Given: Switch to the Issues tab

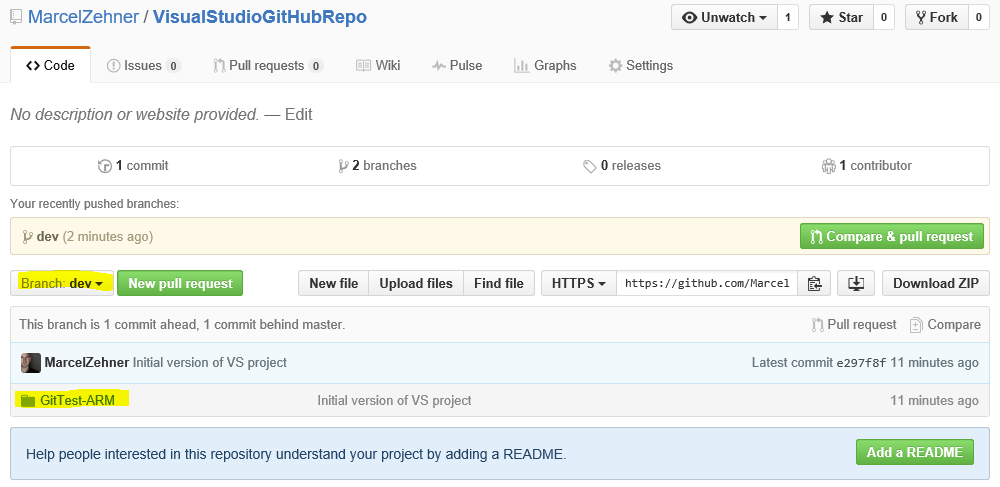Looking at the screenshot, I should tap(143, 66).
